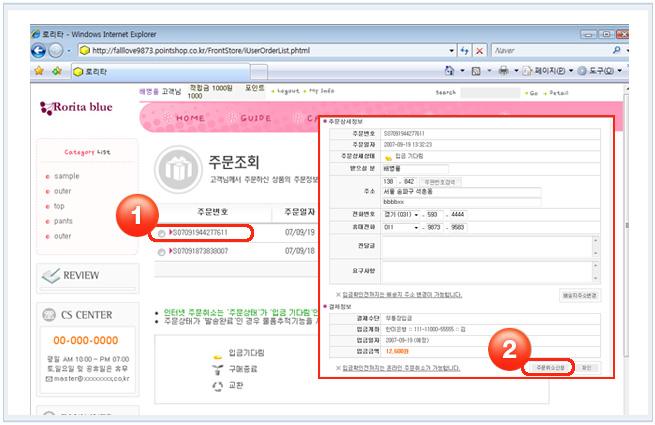Click the Refresh page icon

[464, 49]
